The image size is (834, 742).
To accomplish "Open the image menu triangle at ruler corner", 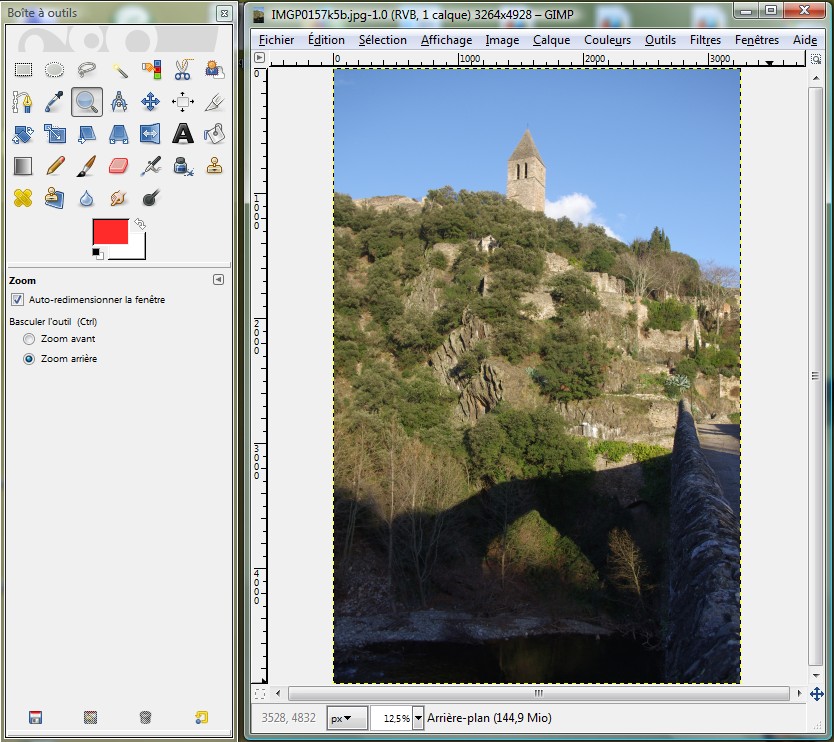I will coord(259,57).
